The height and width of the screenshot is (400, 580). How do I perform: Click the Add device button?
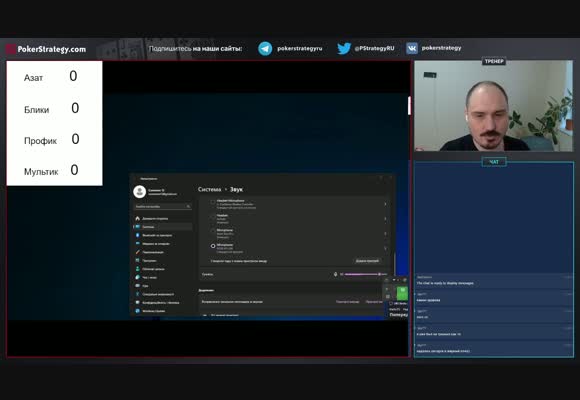click(367, 261)
